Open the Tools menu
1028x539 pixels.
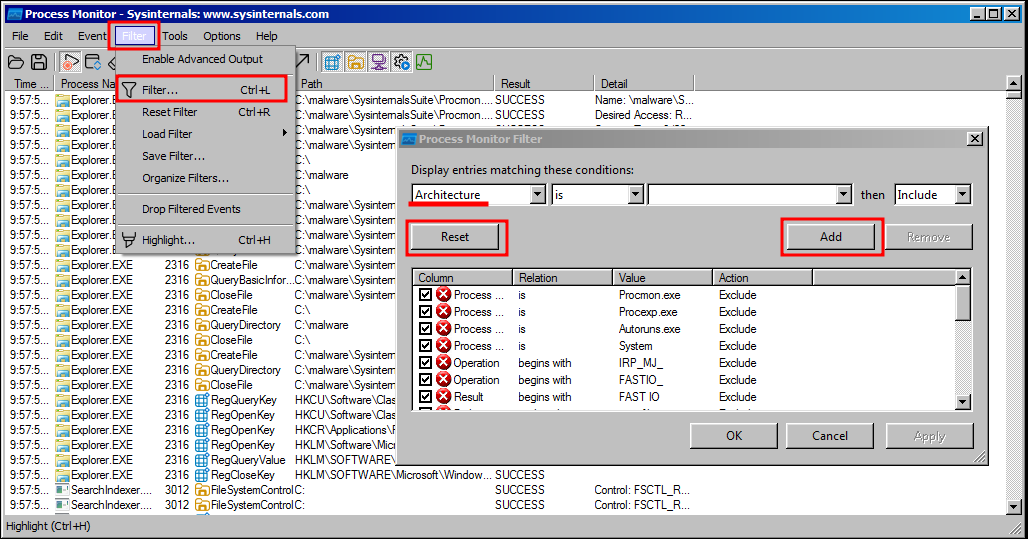tap(175, 36)
